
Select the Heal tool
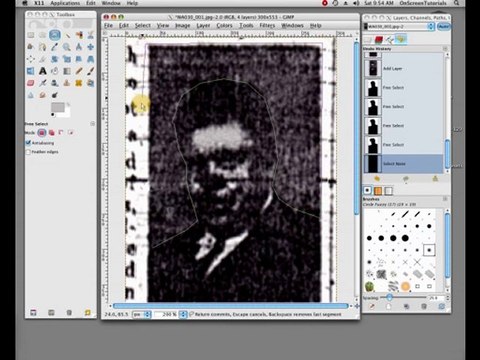tap(79, 83)
